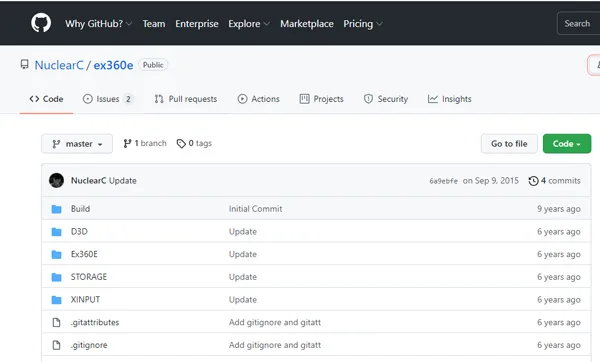Switch to the Insights tab
600x362 pixels.
pyautogui.click(x=450, y=99)
